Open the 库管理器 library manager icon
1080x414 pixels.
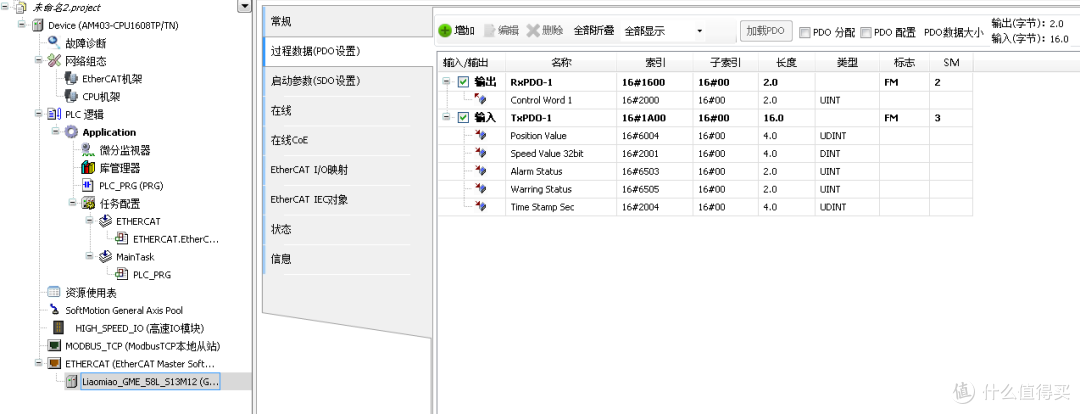pos(87,167)
